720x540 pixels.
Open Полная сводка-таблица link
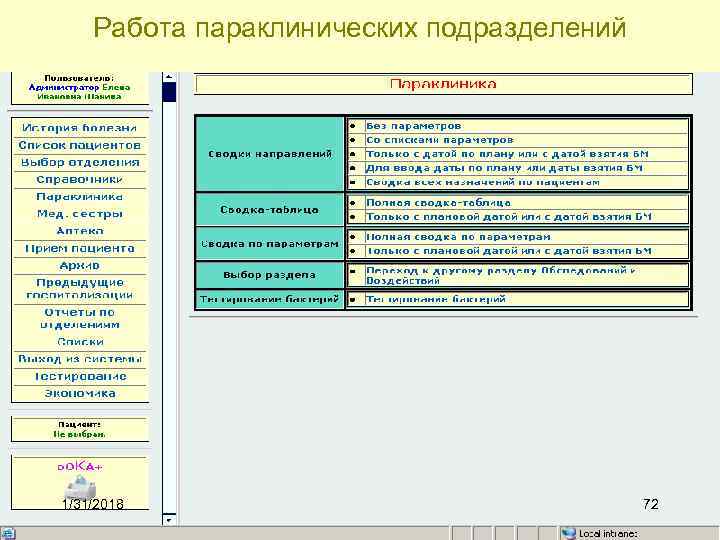click(x=438, y=202)
